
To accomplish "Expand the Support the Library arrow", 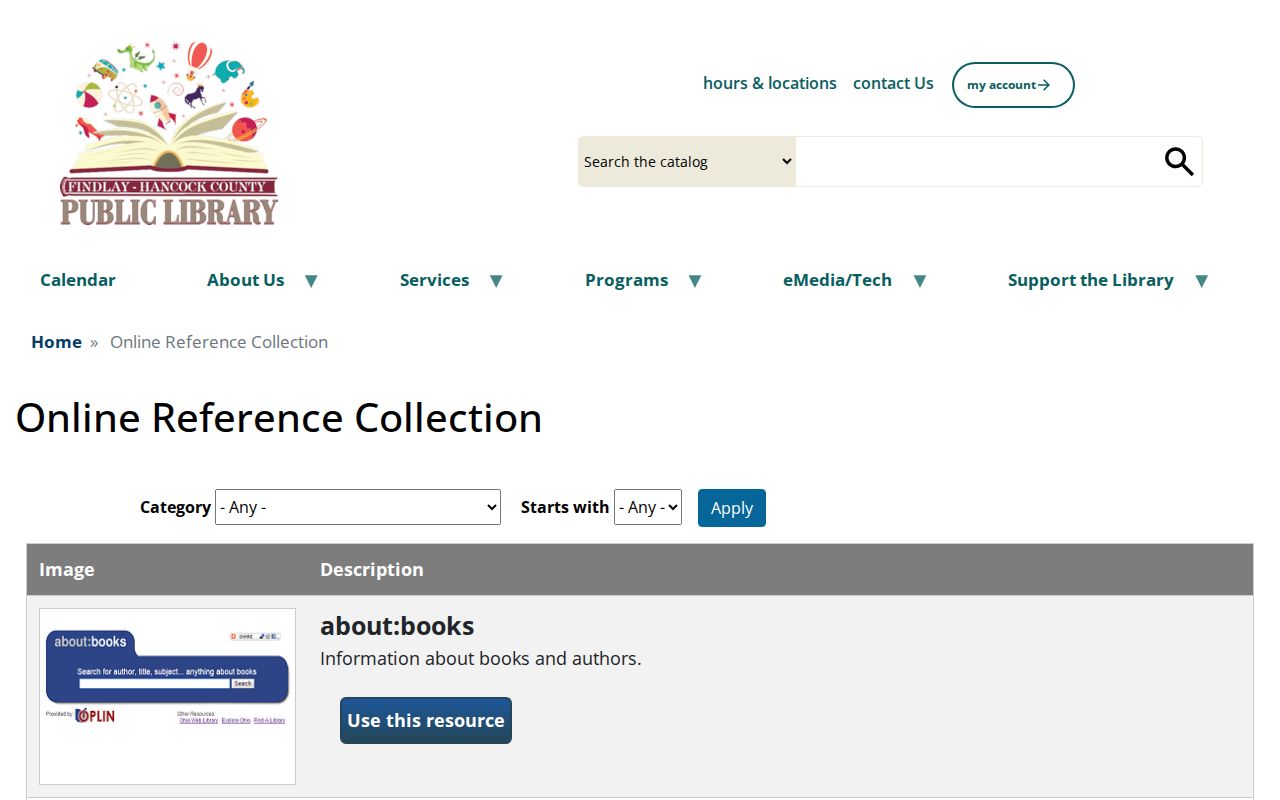I will click(x=1202, y=281).
